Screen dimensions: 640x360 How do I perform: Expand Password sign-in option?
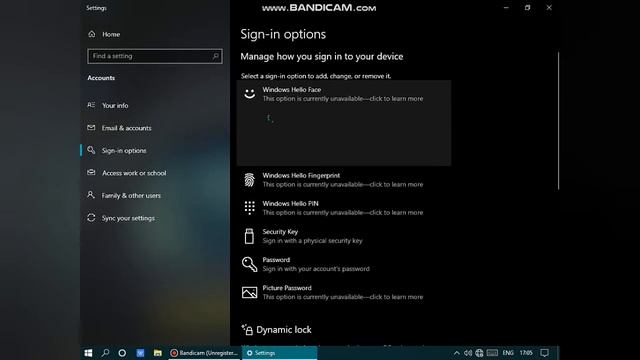coord(344,264)
